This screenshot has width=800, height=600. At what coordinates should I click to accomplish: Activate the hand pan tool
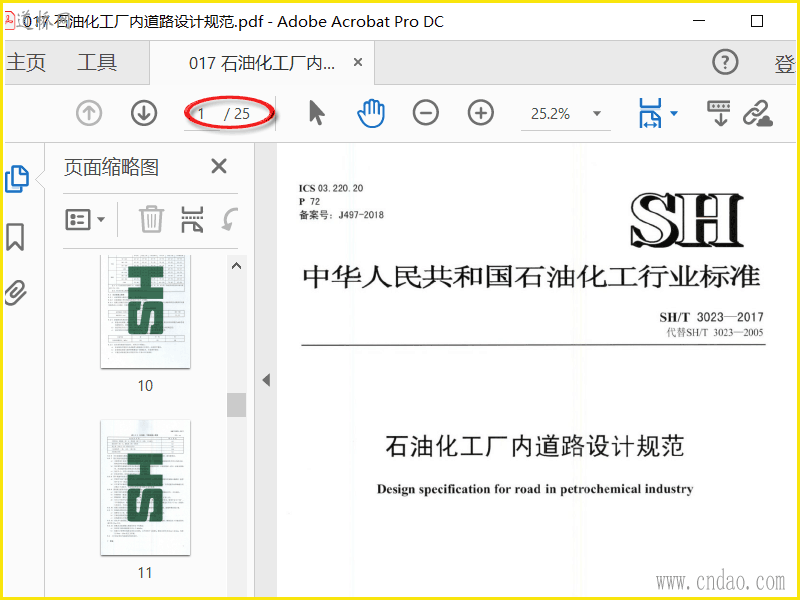(371, 113)
